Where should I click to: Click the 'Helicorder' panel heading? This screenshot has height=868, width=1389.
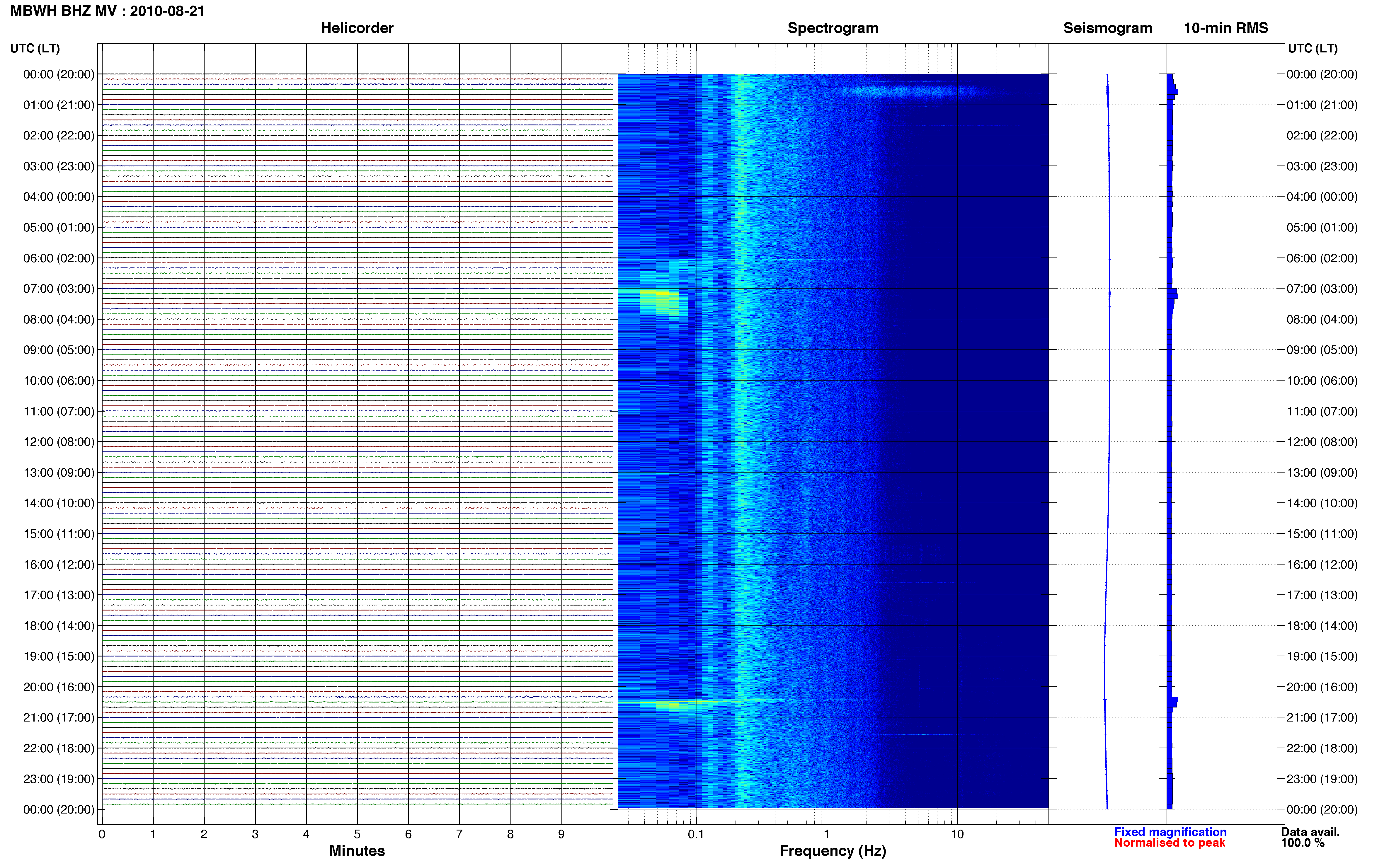point(357,28)
